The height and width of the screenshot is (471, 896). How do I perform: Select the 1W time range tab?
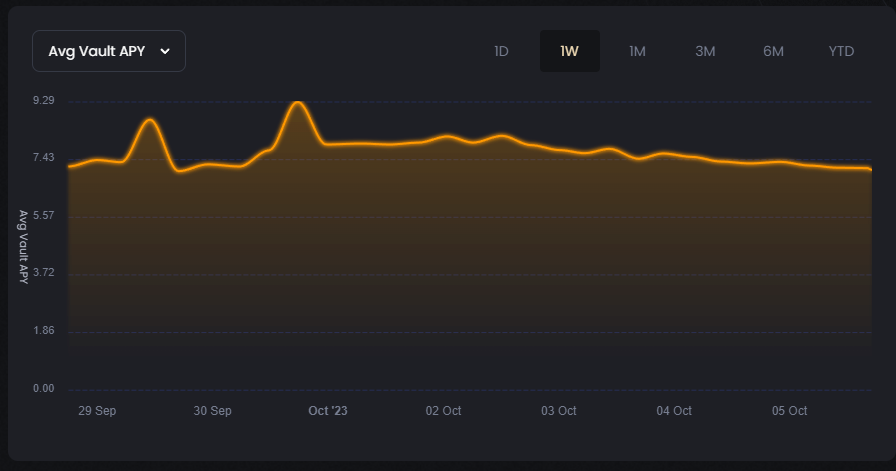570,51
